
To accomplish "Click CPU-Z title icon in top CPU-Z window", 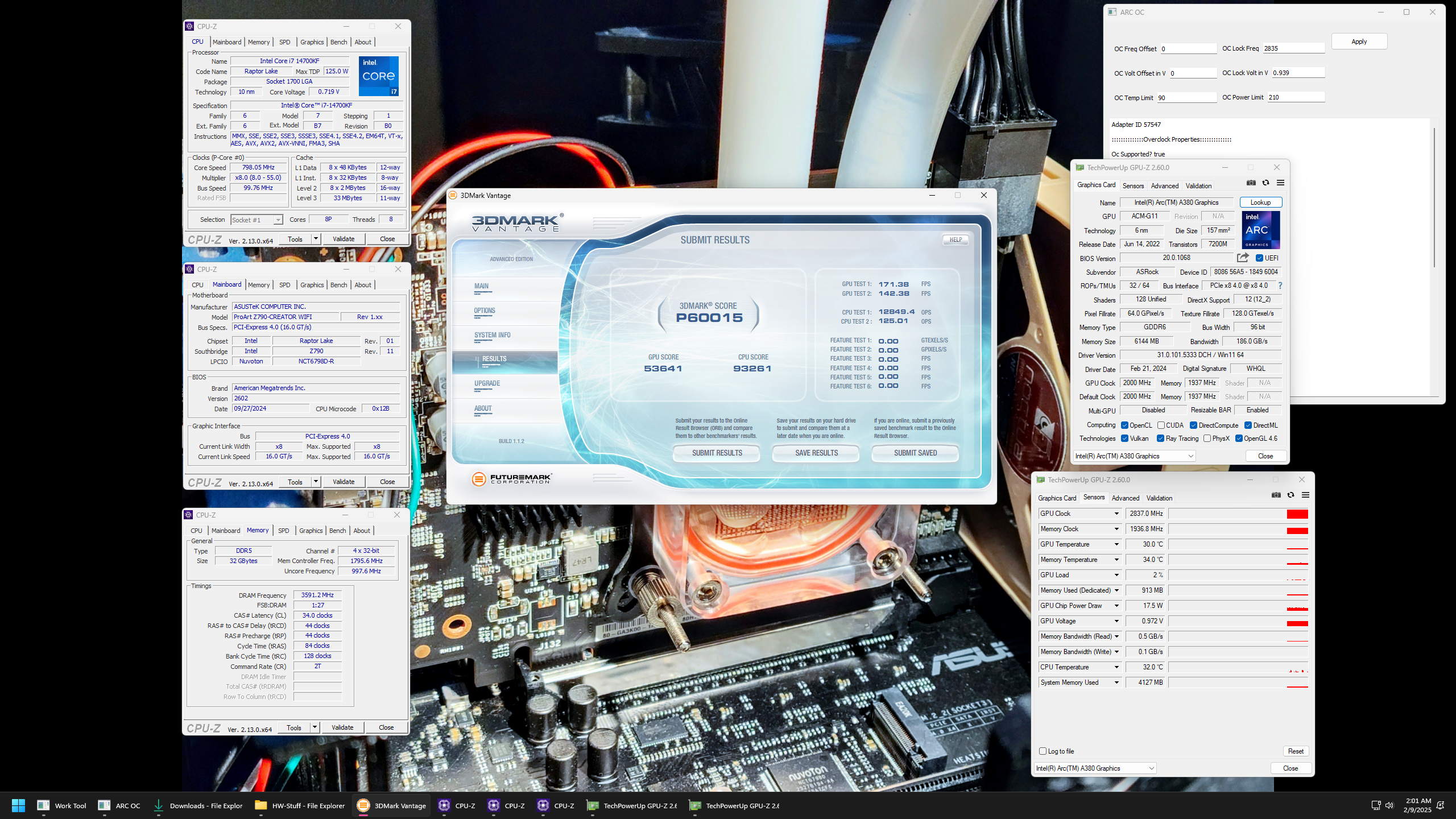I will 190,26.
